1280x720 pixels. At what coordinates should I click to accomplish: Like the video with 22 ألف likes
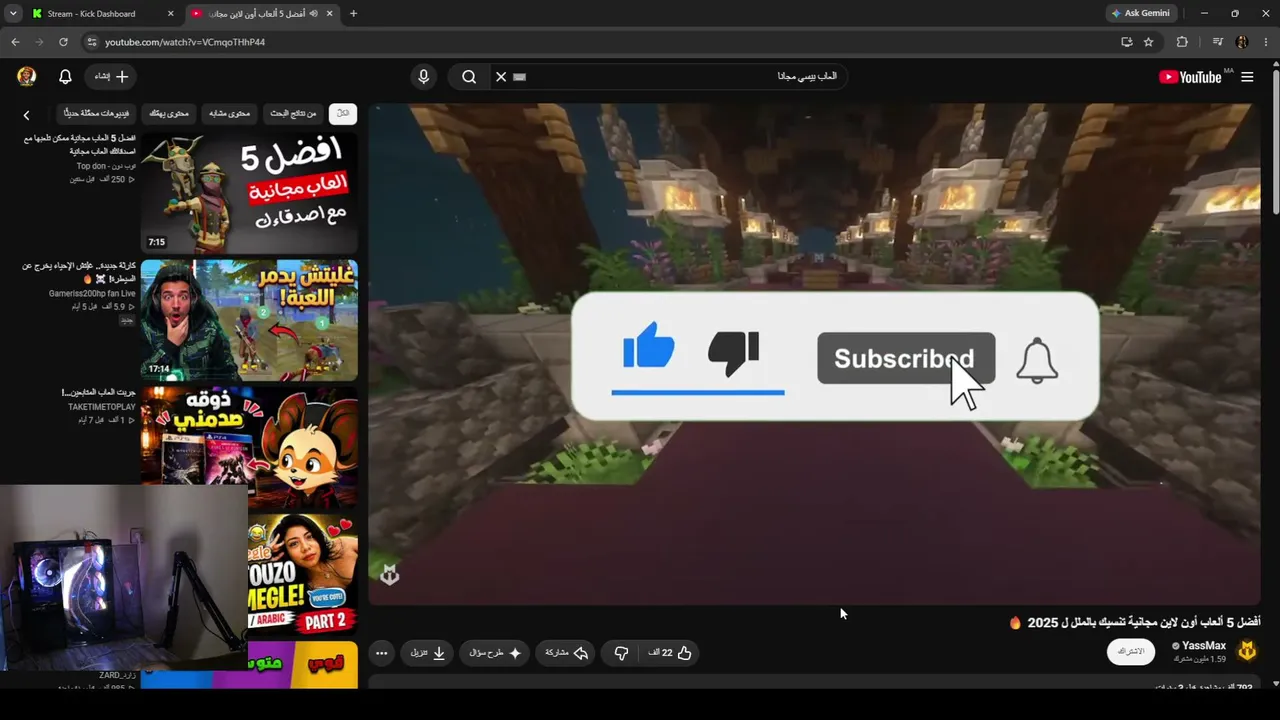(x=669, y=653)
